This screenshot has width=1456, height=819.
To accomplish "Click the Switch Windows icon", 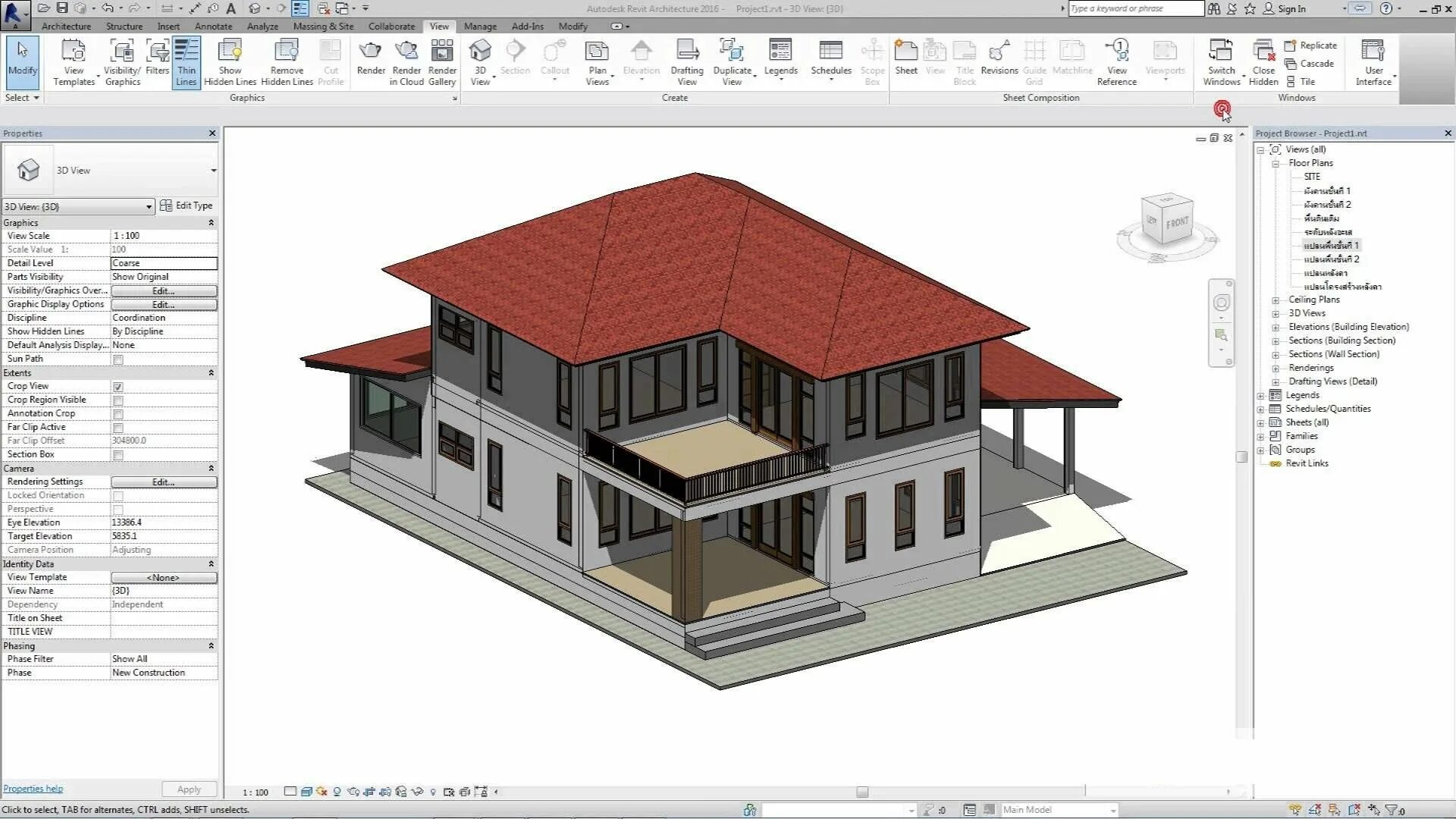I will 1220,52.
